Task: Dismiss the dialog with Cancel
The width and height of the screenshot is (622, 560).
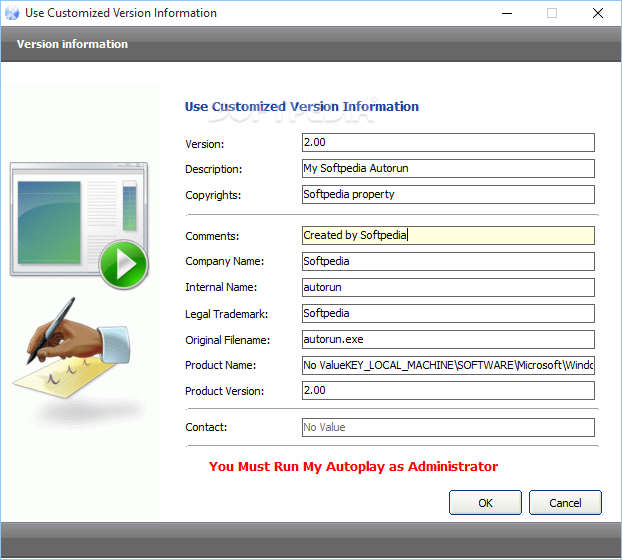Action: 565,503
